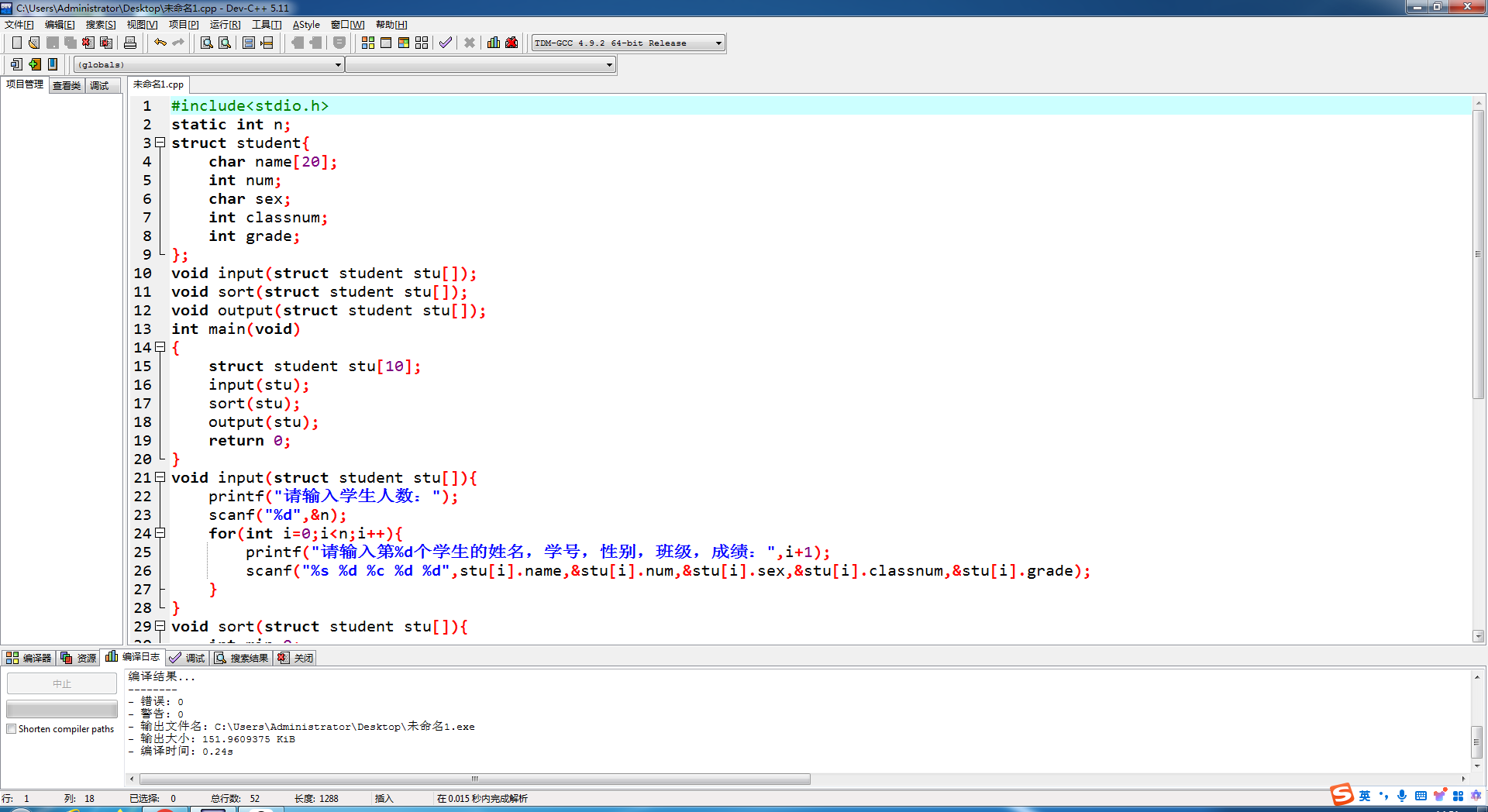Open the empty function list dropdown
Viewport: 1488px width, 812px height.
point(480,65)
